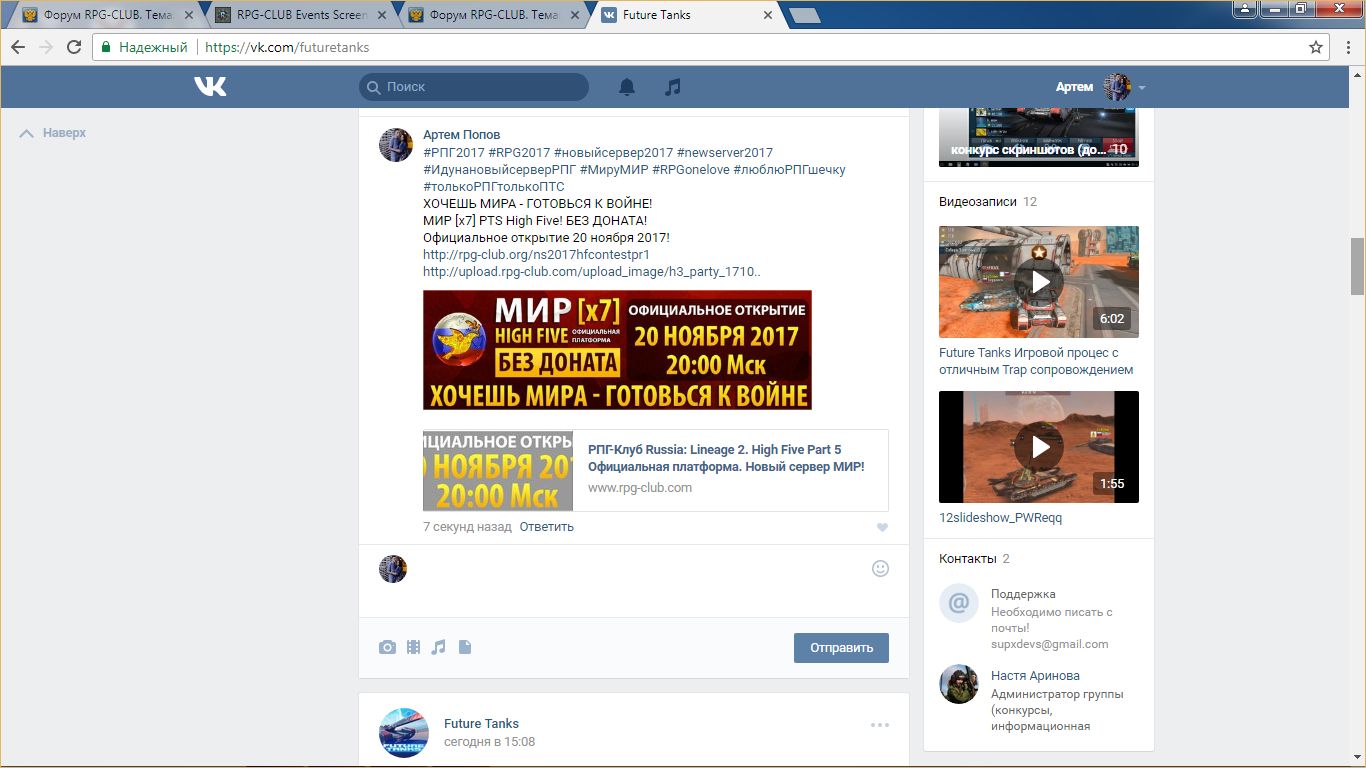
Task: Click the #RPG2017 hashtag
Action: [519, 153]
